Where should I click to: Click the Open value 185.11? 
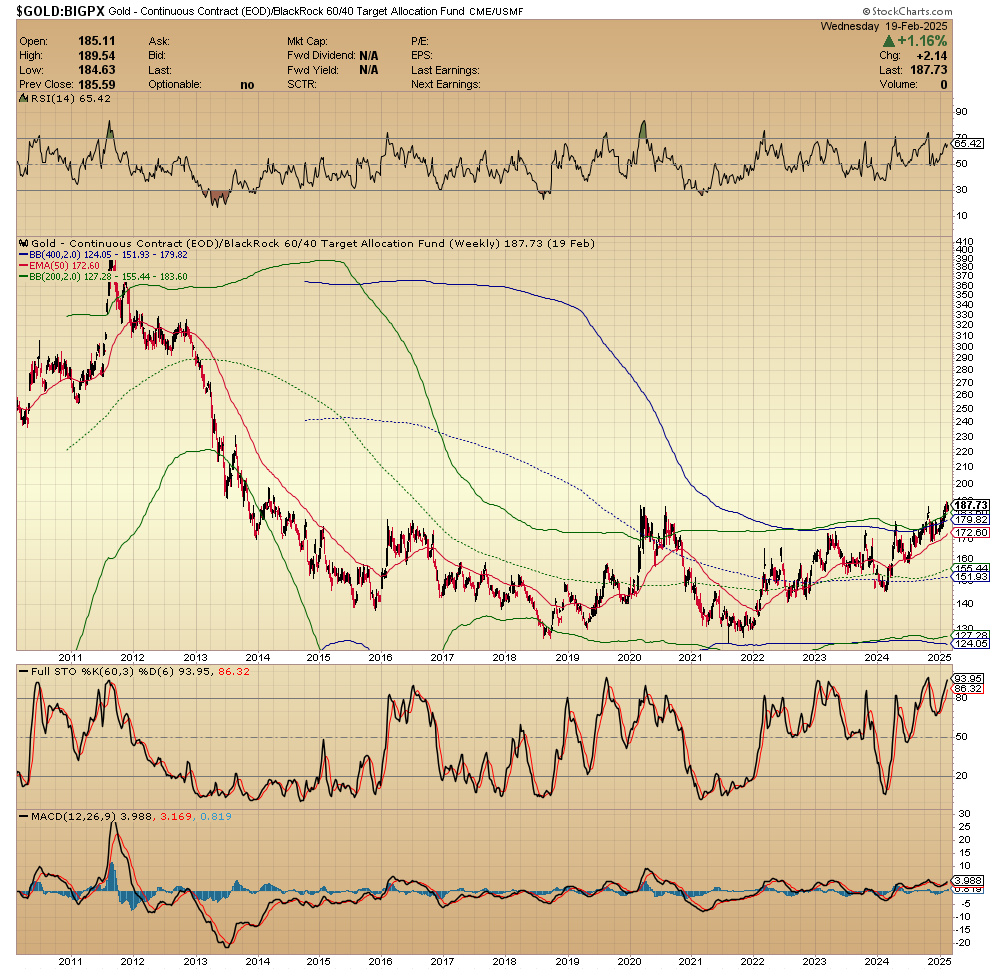(97, 41)
